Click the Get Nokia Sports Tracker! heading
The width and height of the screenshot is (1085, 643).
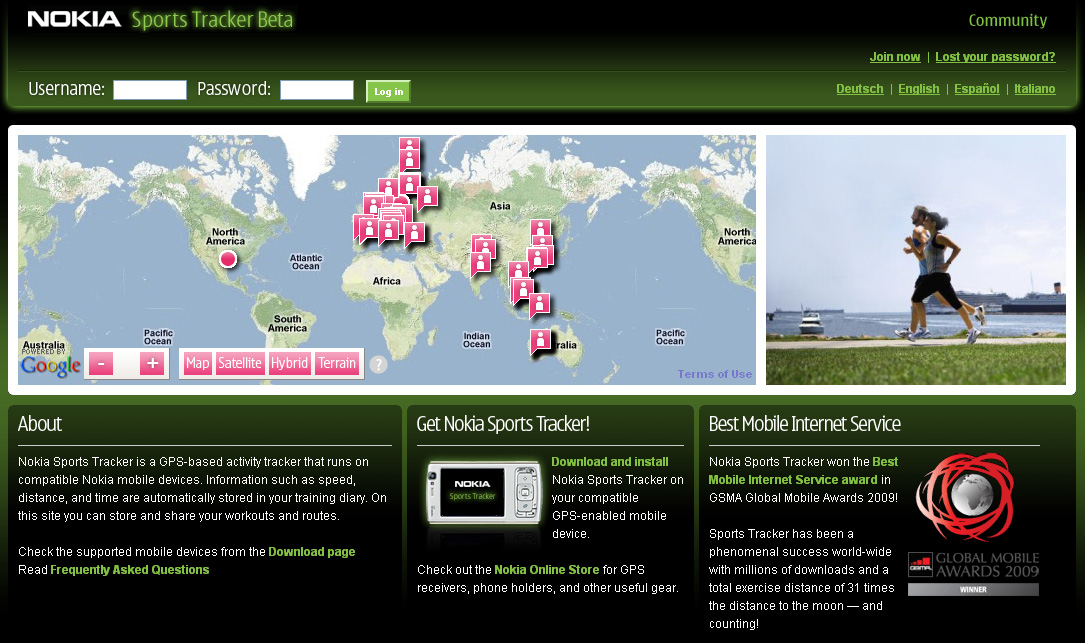coord(503,424)
